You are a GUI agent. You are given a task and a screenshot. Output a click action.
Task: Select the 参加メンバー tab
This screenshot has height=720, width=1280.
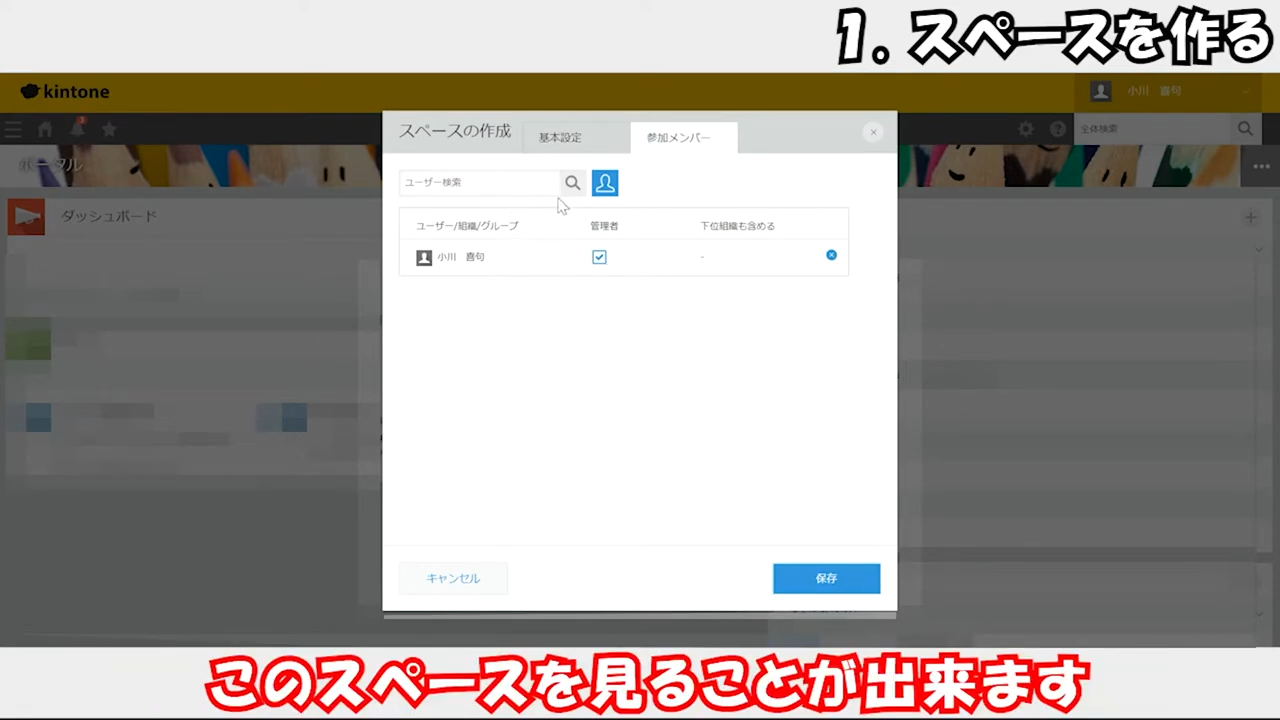pyautogui.click(x=678, y=138)
